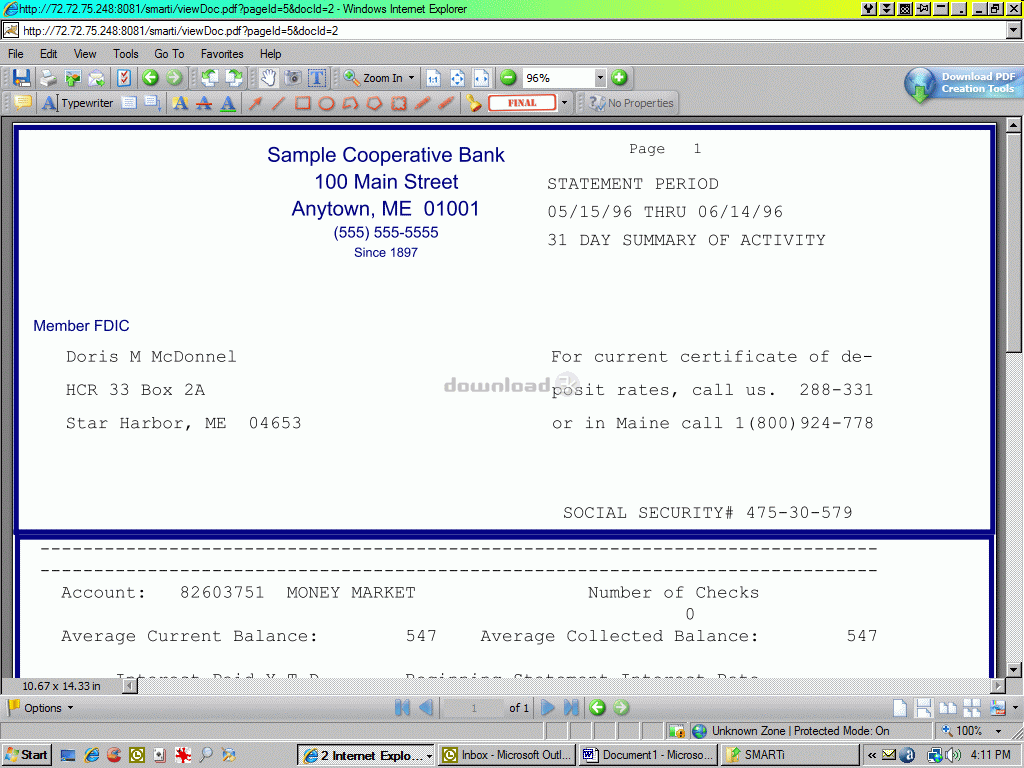Viewport: 1024px width, 768px height.
Task: Rotate the page counterclockwise
Action: click(x=210, y=78)
